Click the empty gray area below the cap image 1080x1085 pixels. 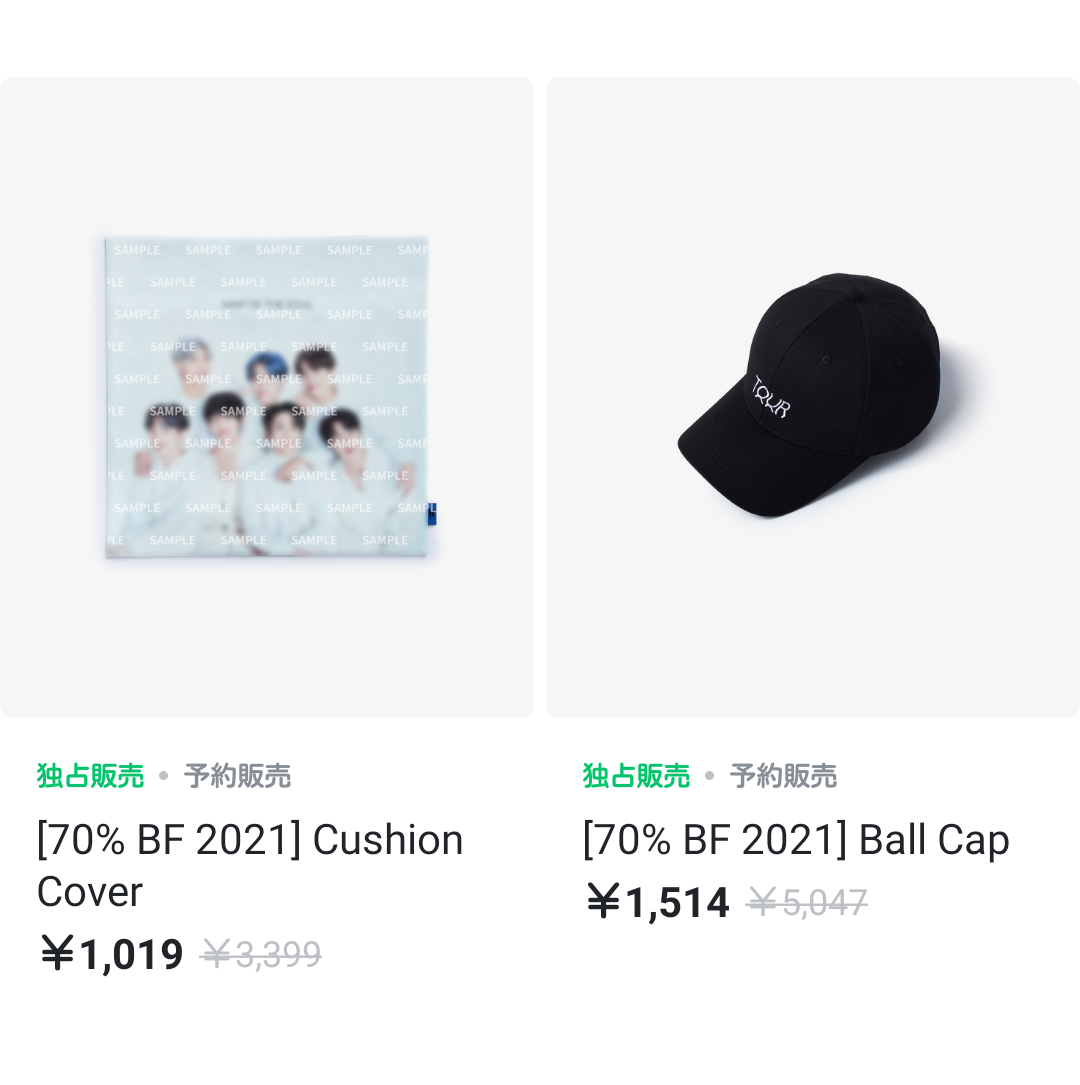[x=812, y=640]
